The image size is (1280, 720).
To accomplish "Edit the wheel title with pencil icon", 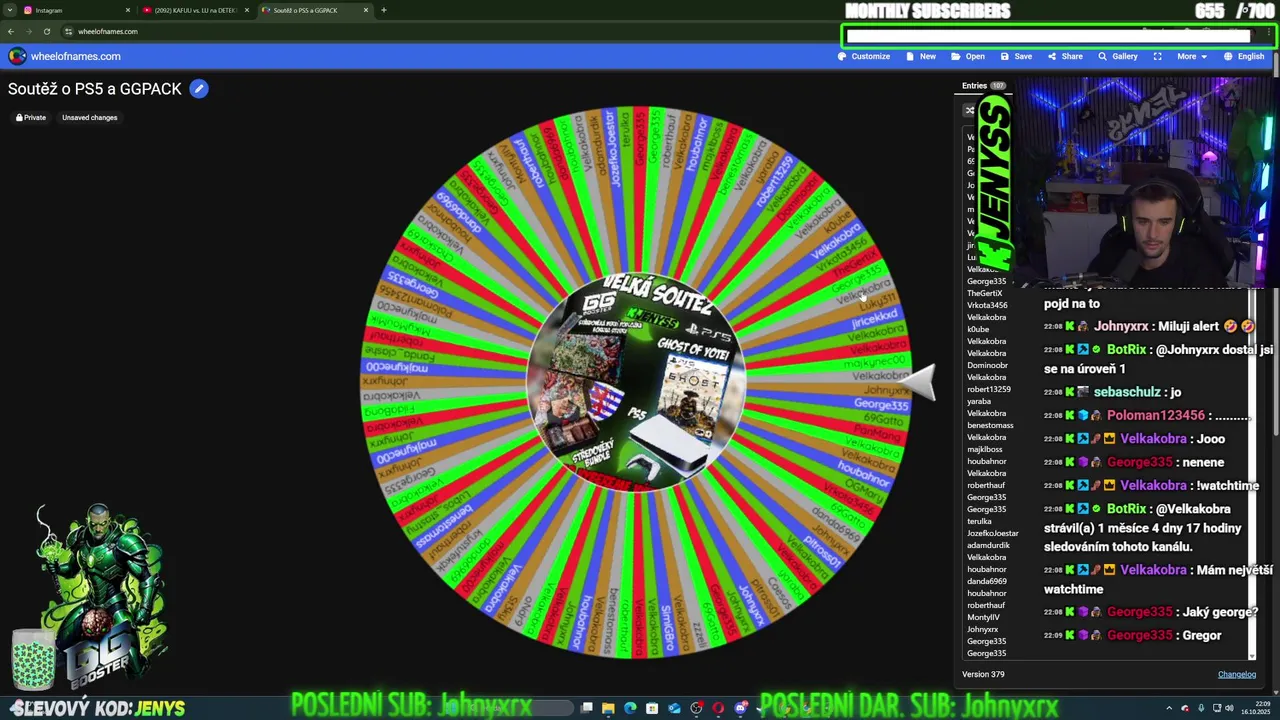I will [x=199, y=89].
